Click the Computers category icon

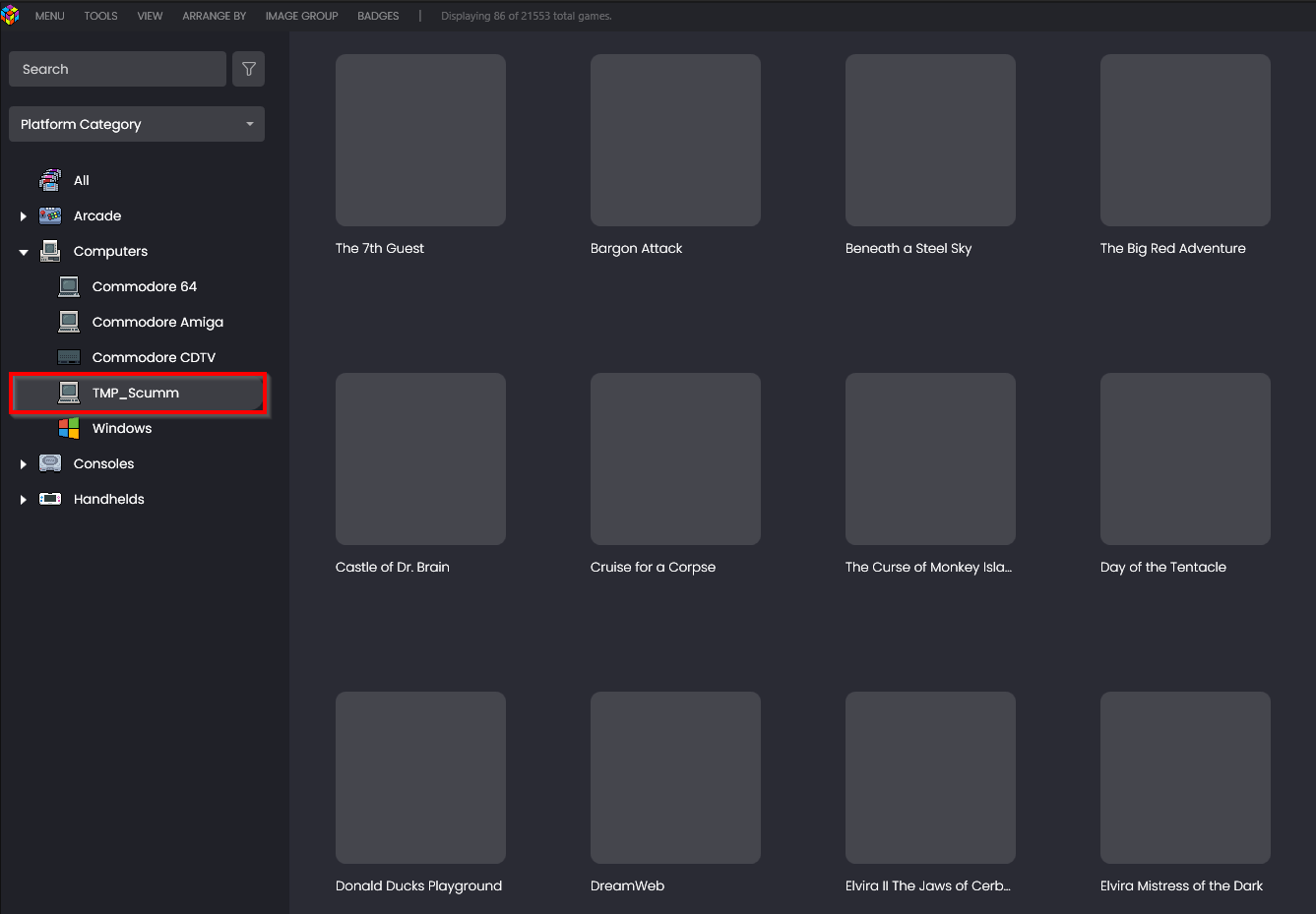click(50, 251)
